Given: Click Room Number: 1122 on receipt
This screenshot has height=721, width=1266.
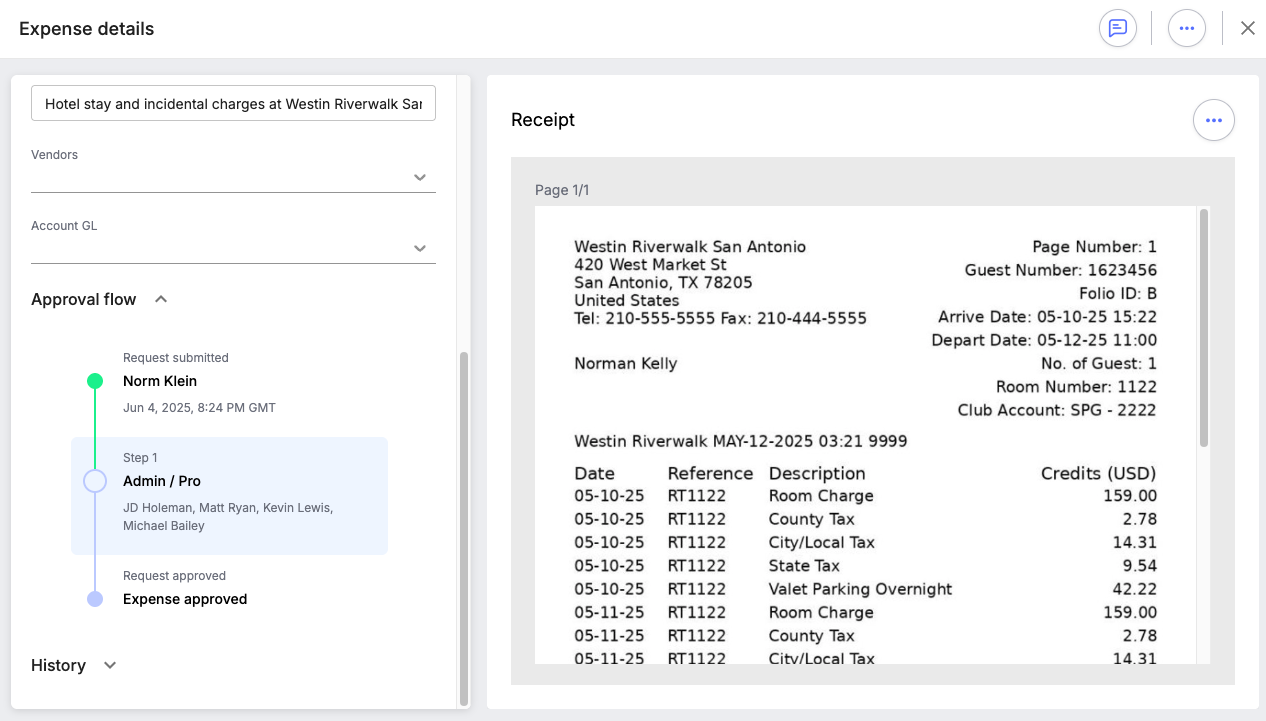Looking at the screenshot, I should click(x=1076, y=387).
